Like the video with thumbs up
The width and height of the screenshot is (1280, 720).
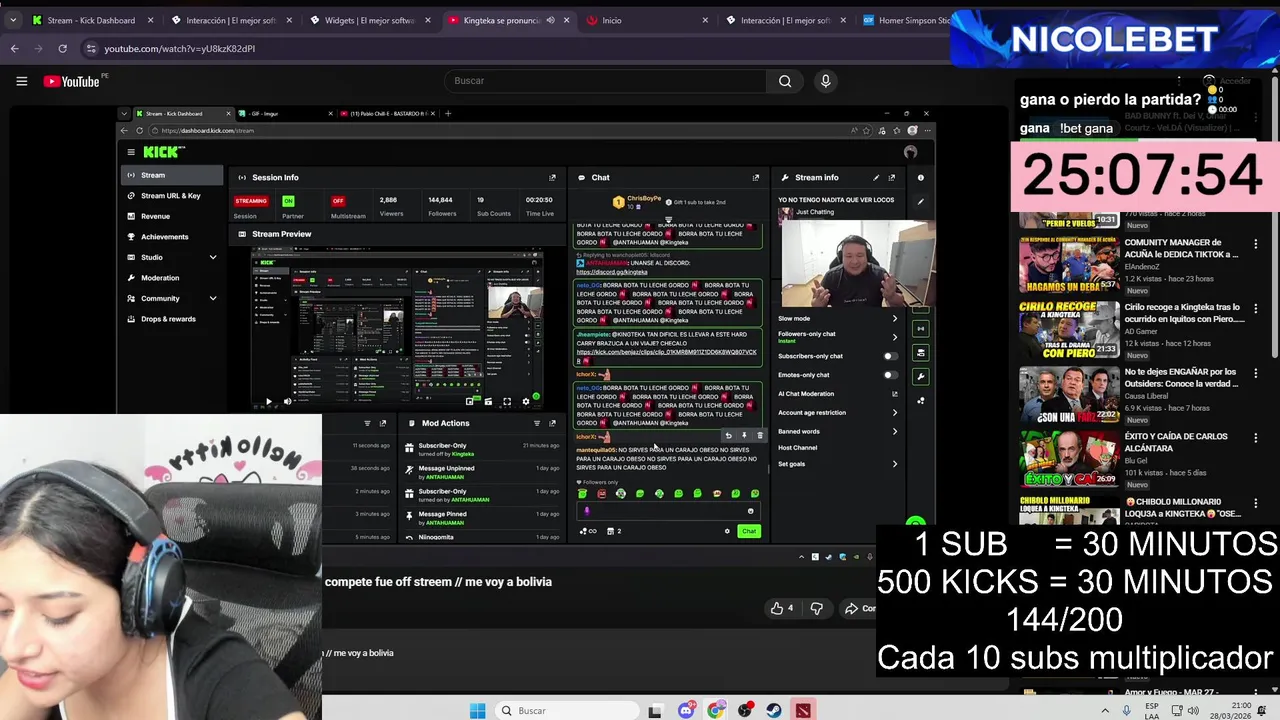click(782, 608)
